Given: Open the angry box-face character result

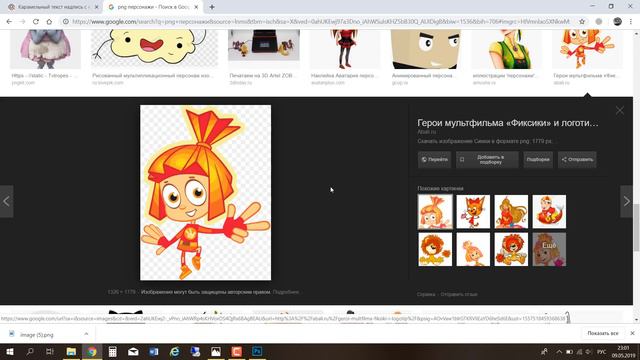Looking at the screenshot, I should click(426, 49).
